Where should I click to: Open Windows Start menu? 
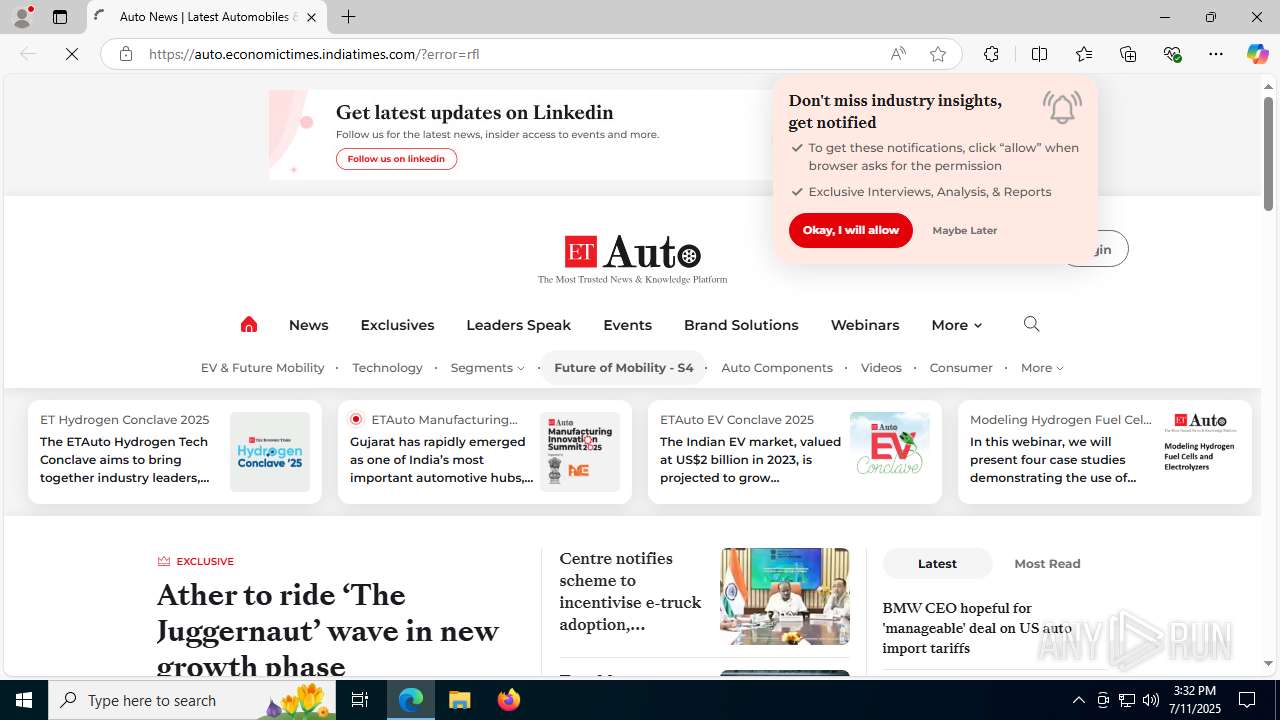(x=24, y=700)
